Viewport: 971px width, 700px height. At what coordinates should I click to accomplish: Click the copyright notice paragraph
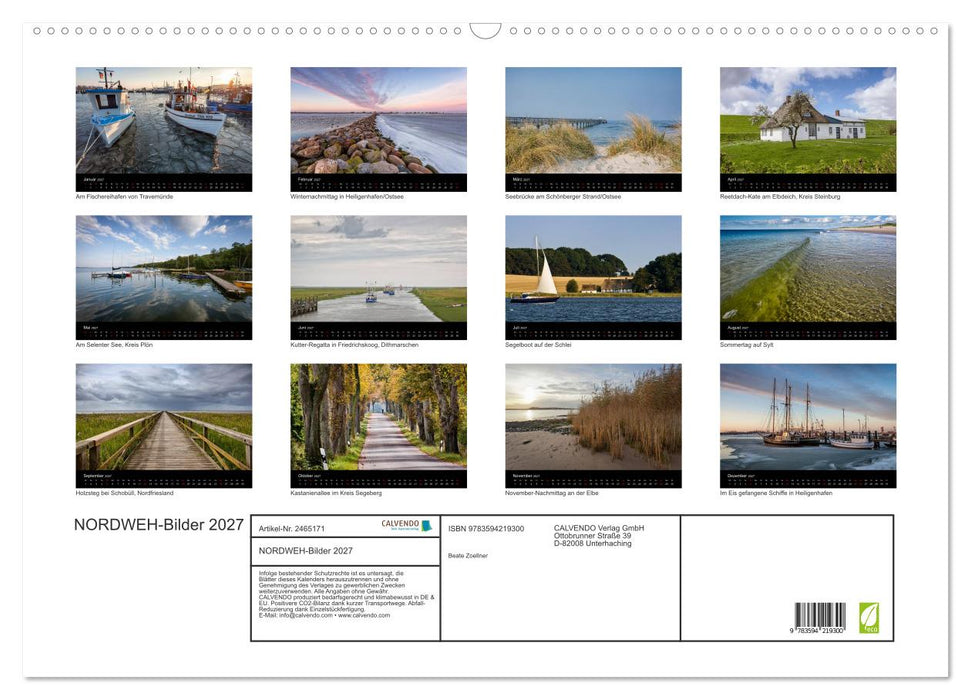(347, 594)
